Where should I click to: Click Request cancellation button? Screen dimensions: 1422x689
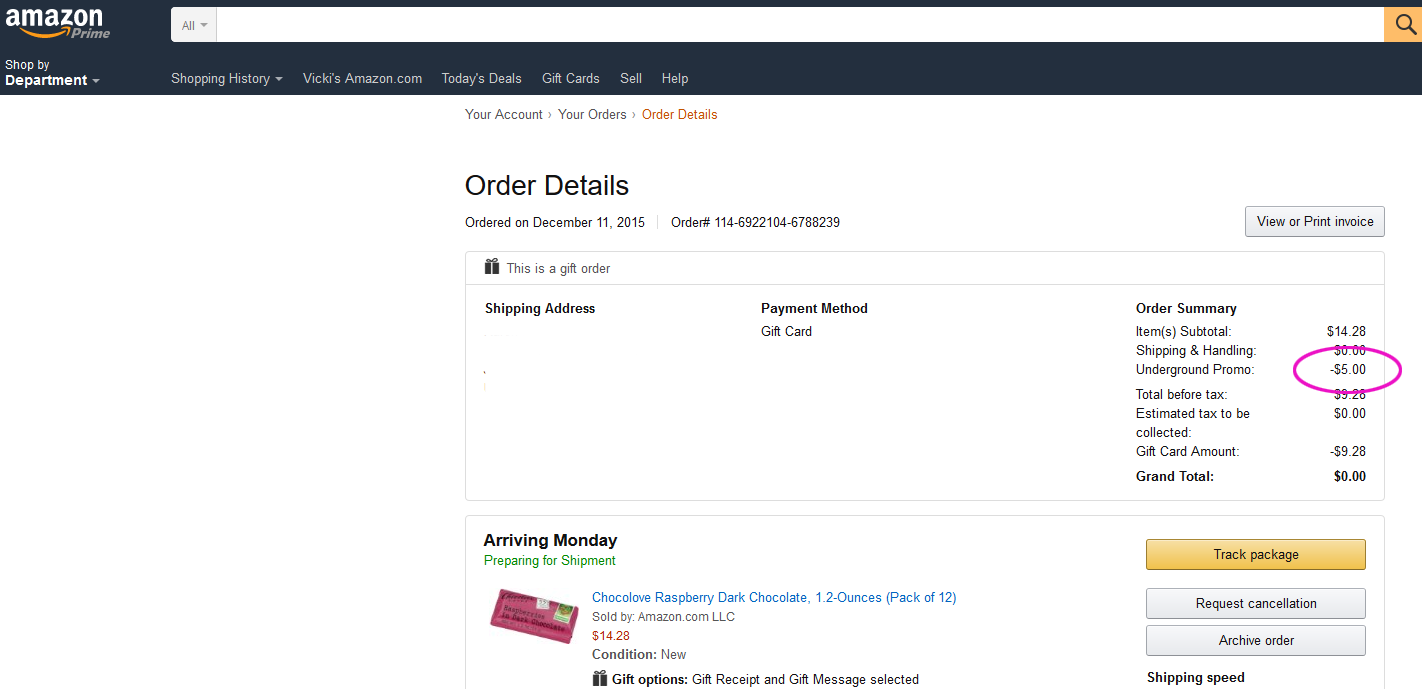point(1255,603)
